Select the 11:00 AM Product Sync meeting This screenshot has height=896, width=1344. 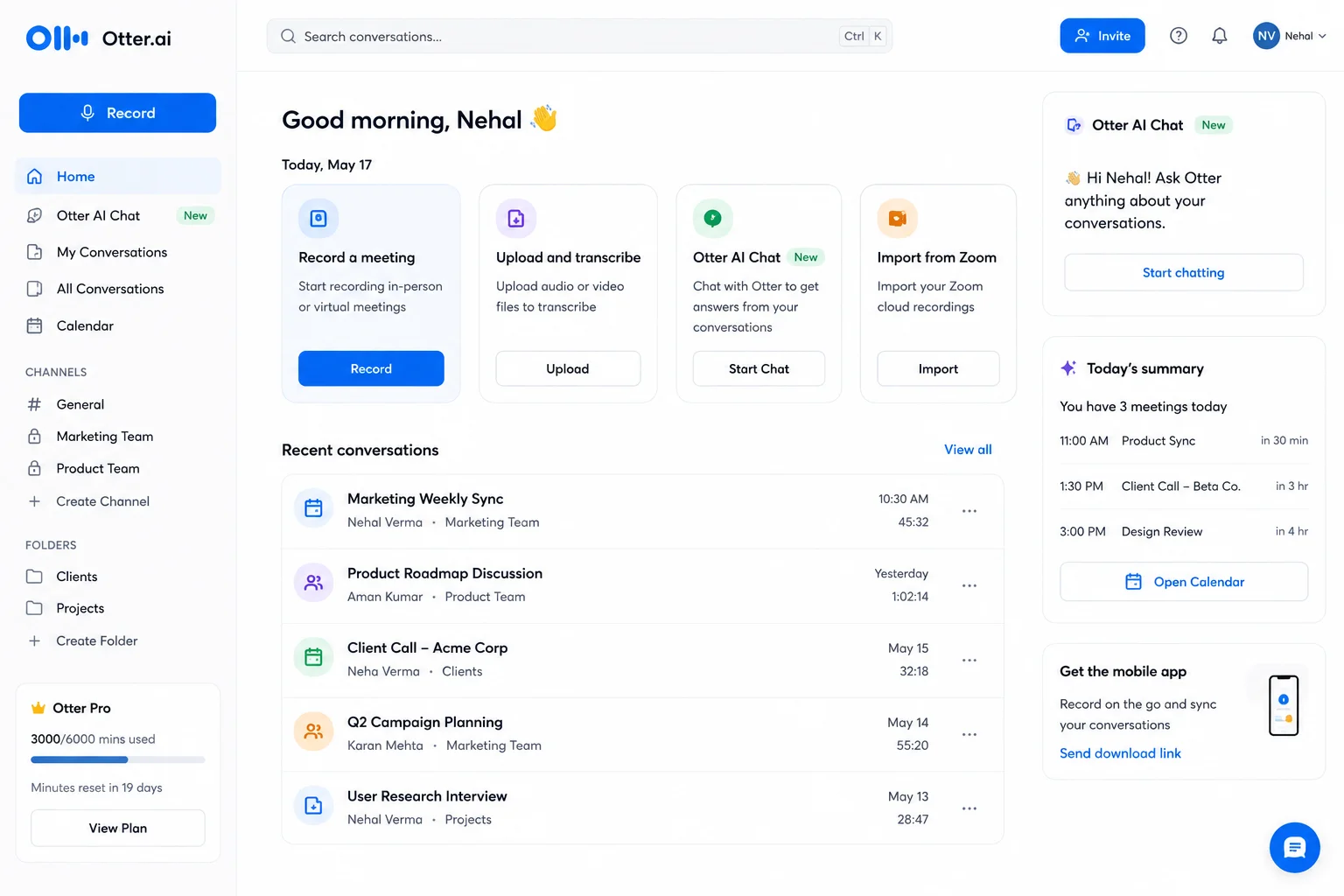click(x=1184, y=441)
